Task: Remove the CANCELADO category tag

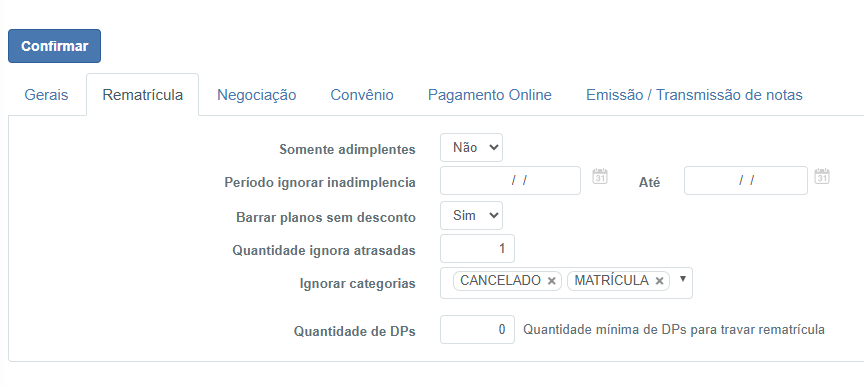Action: (x=551, y=281)
